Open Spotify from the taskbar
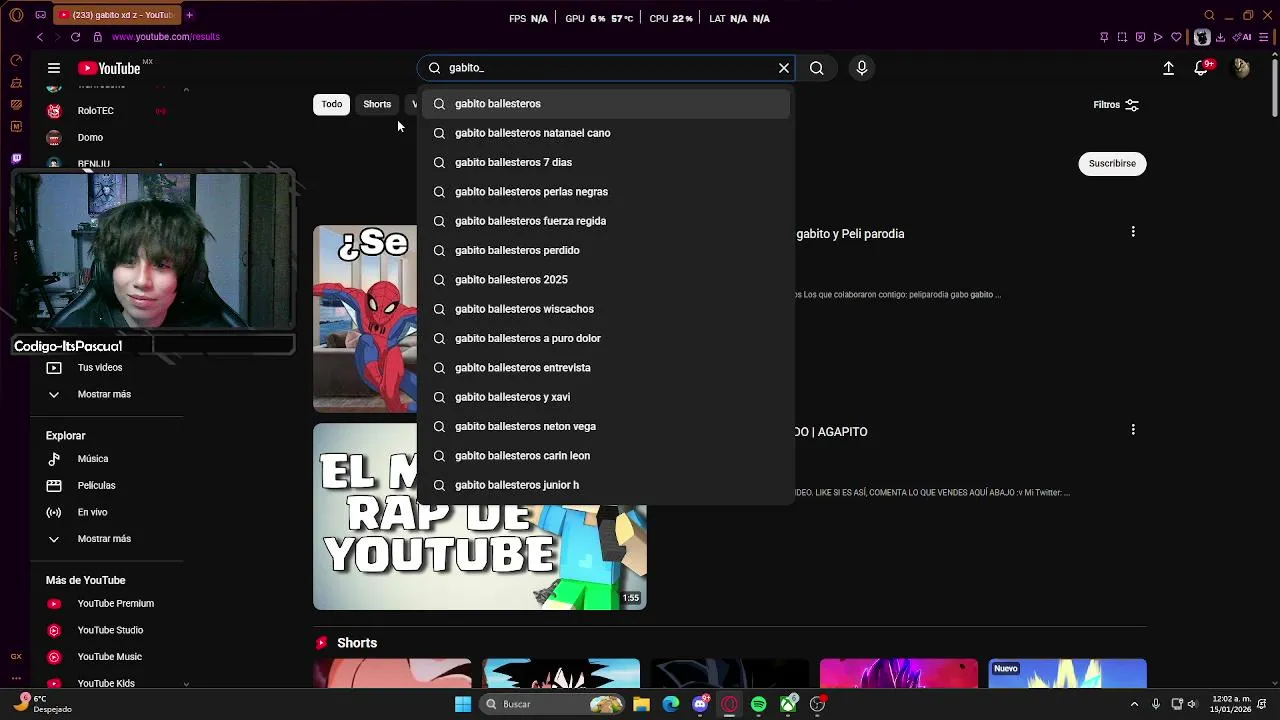Image resolution: width=1280 pixels, height=720 pixels. pyautogui.click(x=759, y=704)
